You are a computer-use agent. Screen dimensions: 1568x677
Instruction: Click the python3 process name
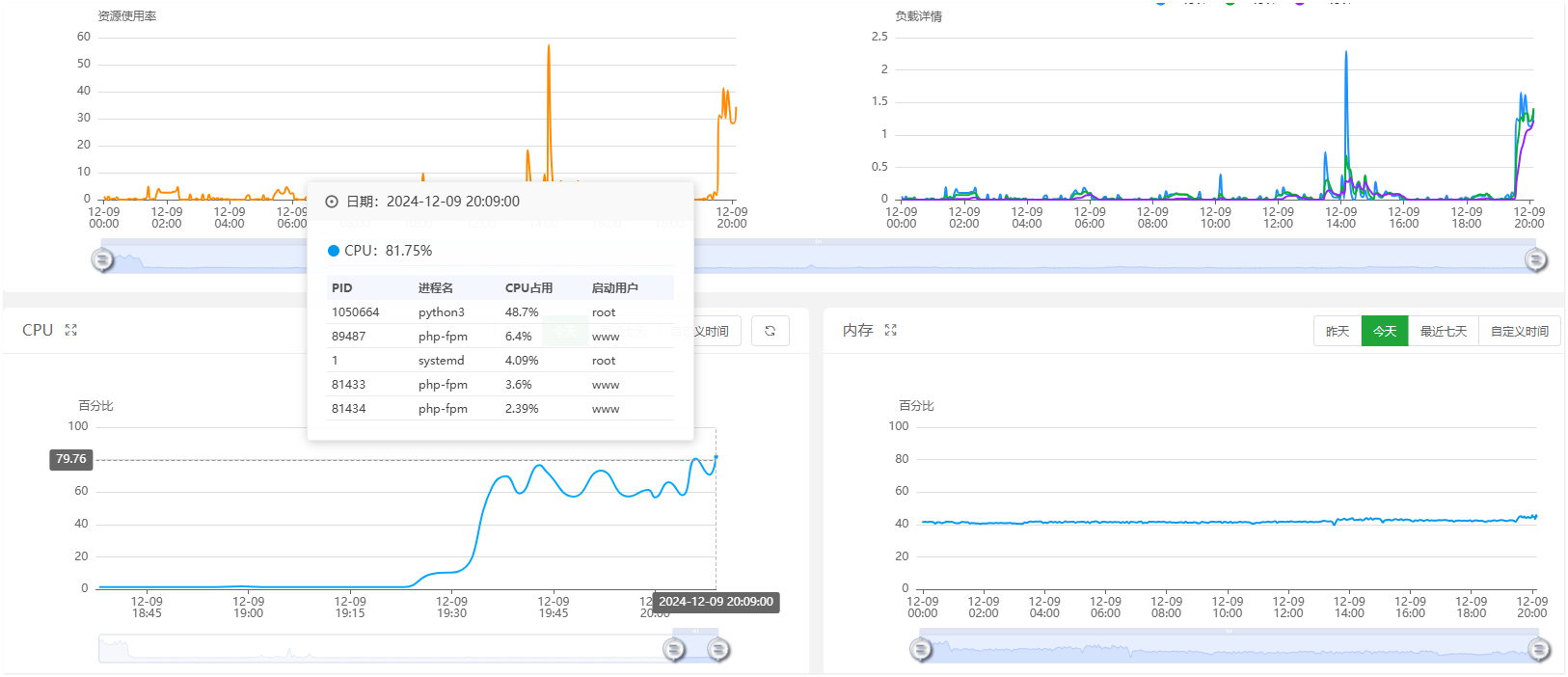442,312
